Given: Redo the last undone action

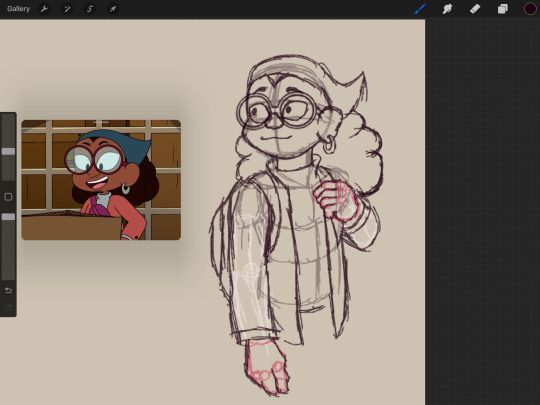Looking at the screenshot, I should click(x=8, y=307).
